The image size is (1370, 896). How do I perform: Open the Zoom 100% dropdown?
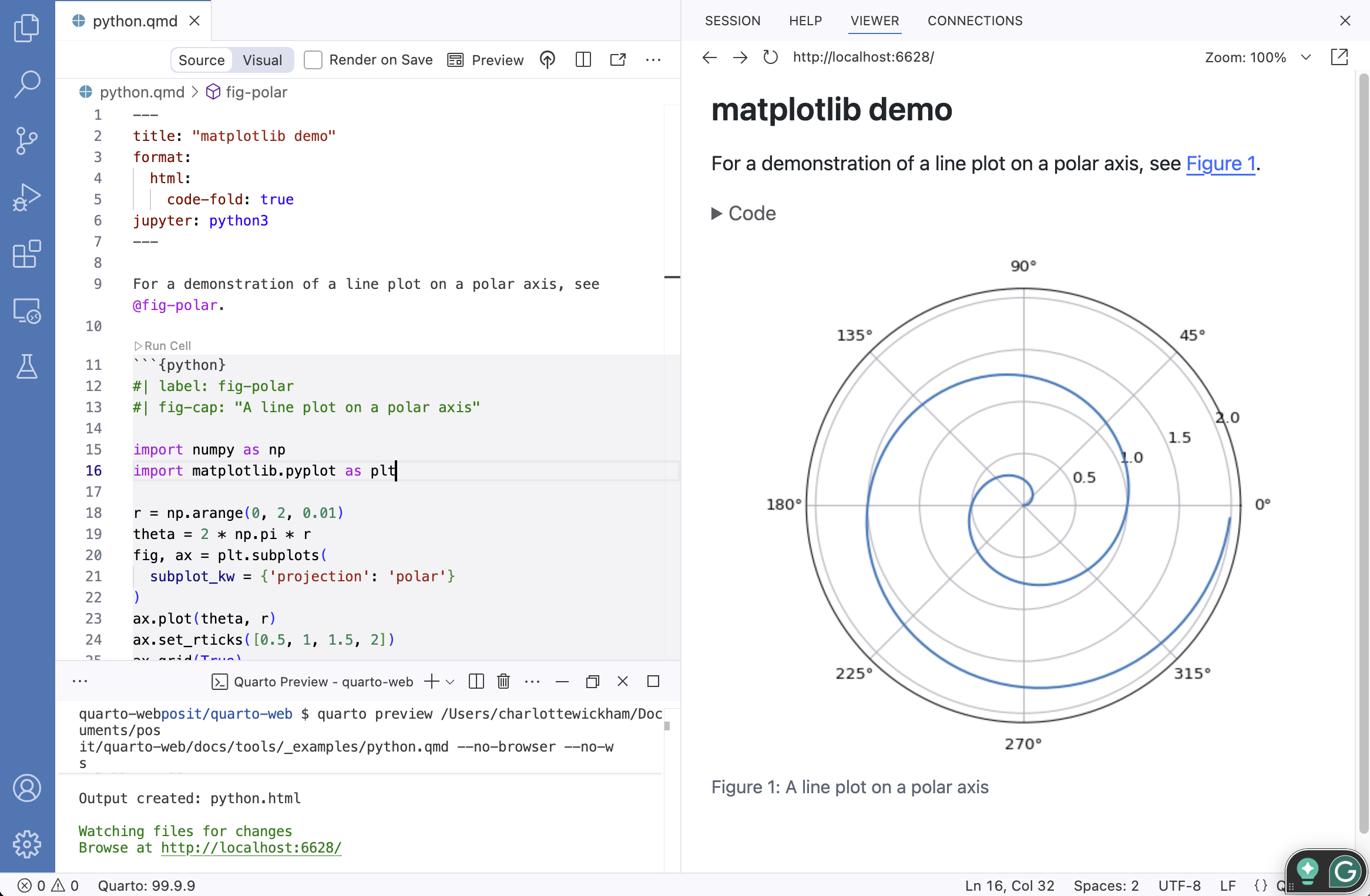click(1258, 58)
